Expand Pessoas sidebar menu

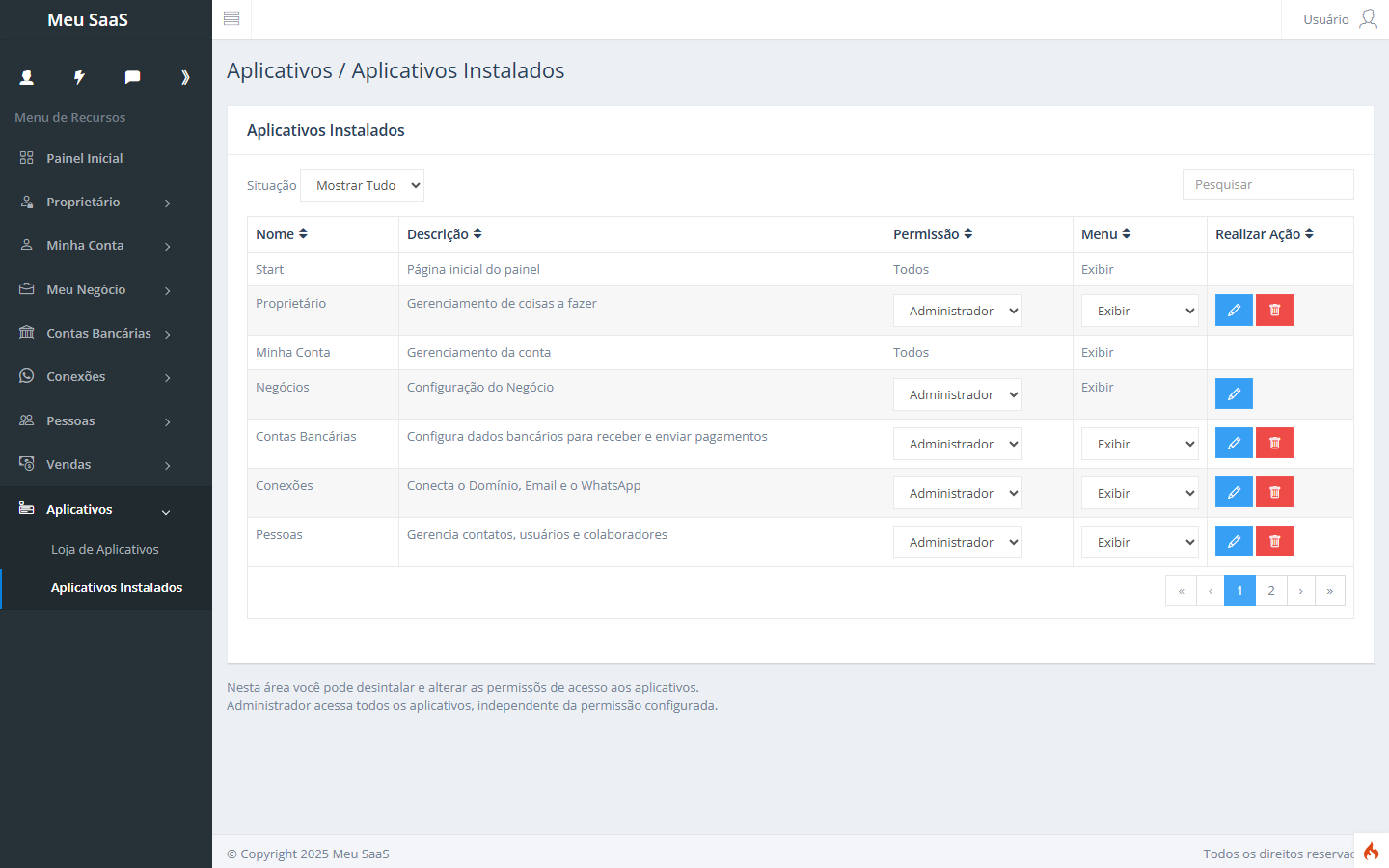106,420
